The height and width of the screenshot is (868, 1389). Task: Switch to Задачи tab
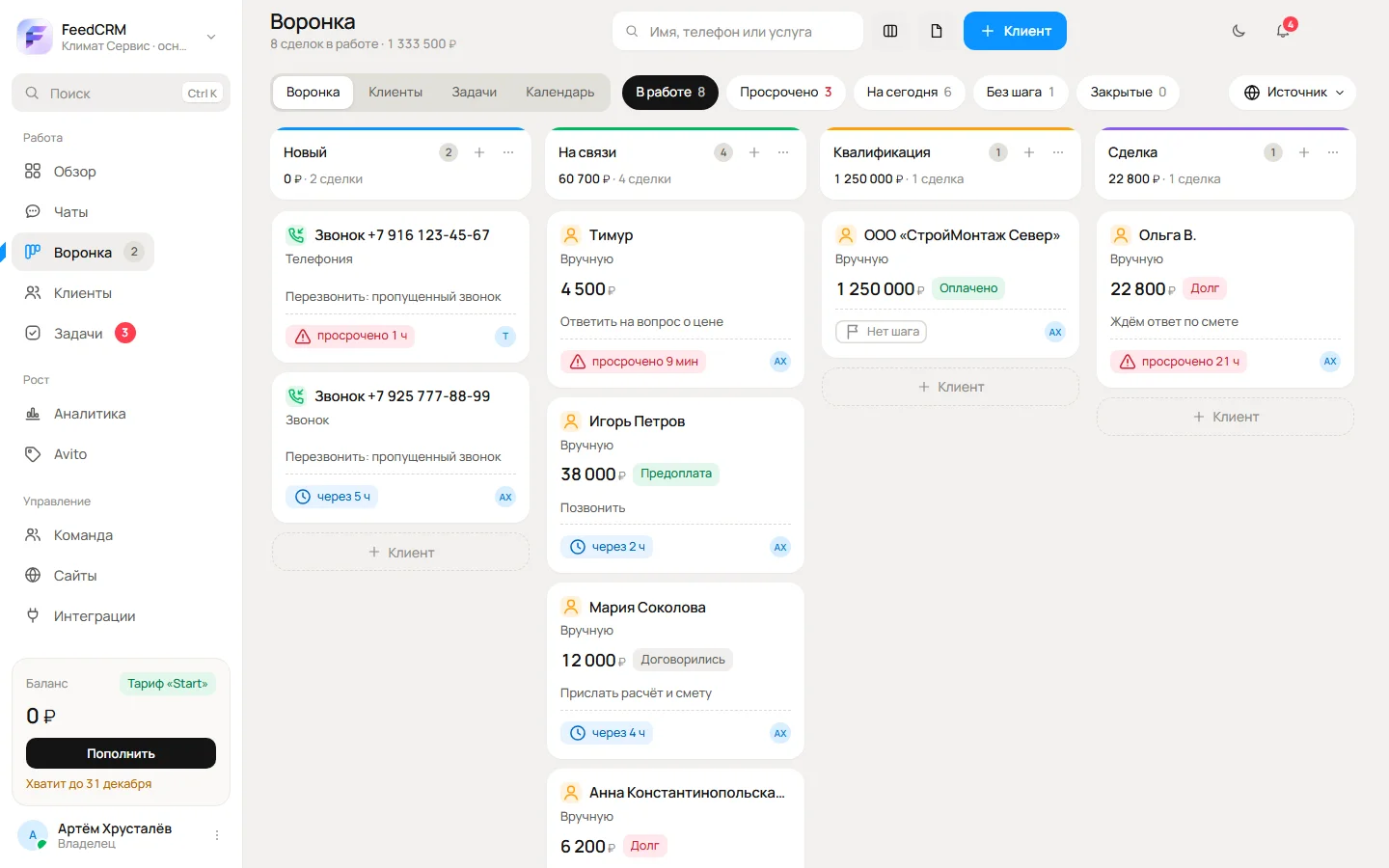click(475, 93)
